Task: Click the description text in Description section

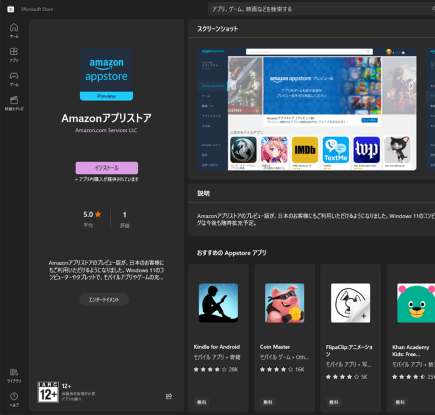Action: click(316, 219)
